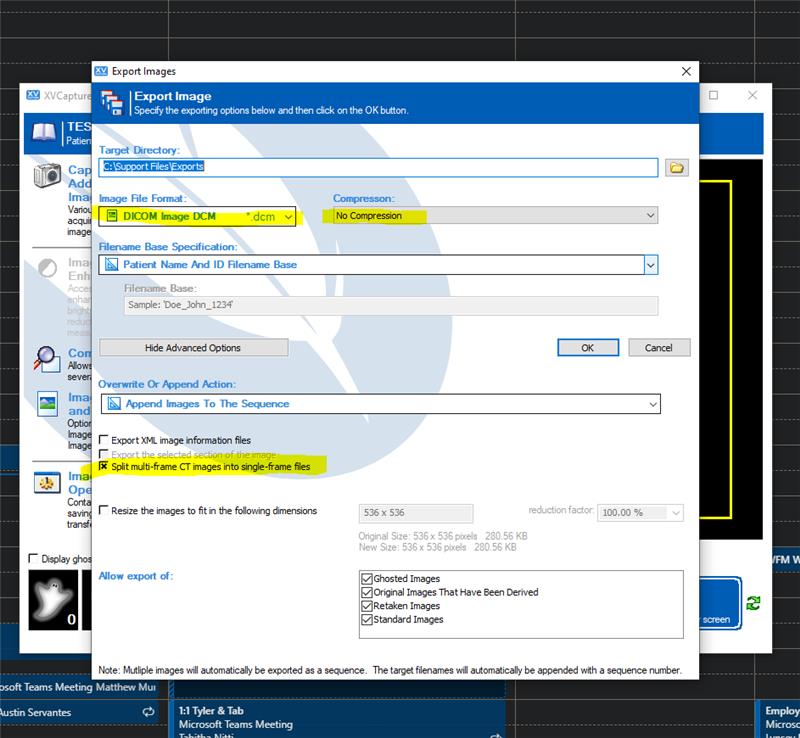The width and height of the screenshot is (800, 738).
Task: Open the folder browse icon for Target Directory
Action: pos(677,167)
